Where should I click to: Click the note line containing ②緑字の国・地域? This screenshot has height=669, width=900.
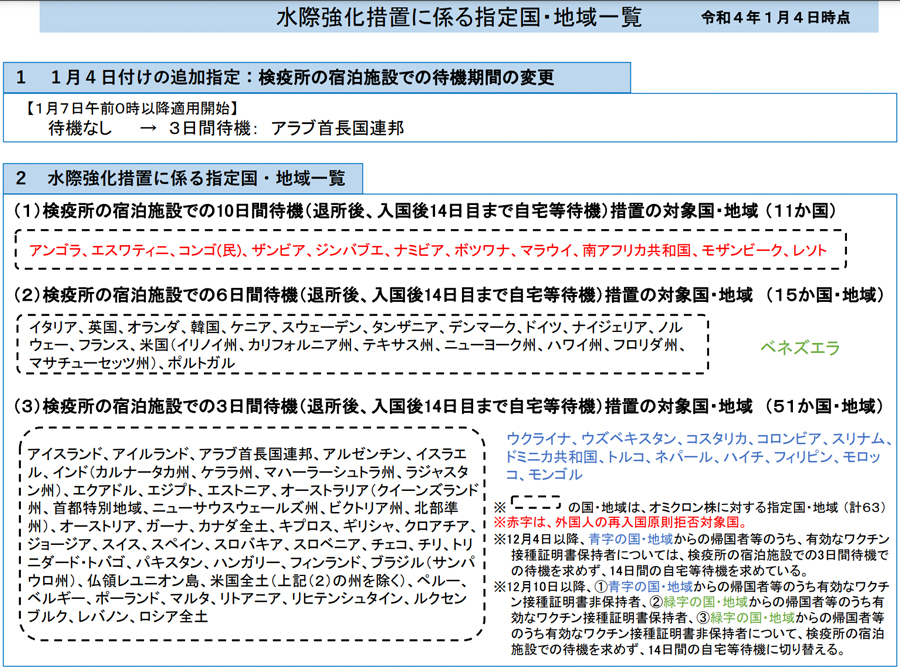click(x=697, y=602)
